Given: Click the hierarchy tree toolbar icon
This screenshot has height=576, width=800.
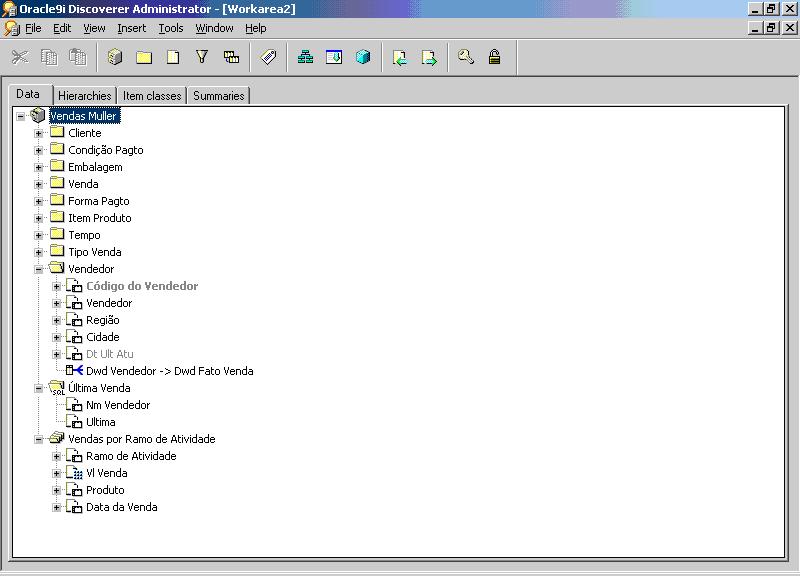Looking at the screenshot, I should [306, 57].
